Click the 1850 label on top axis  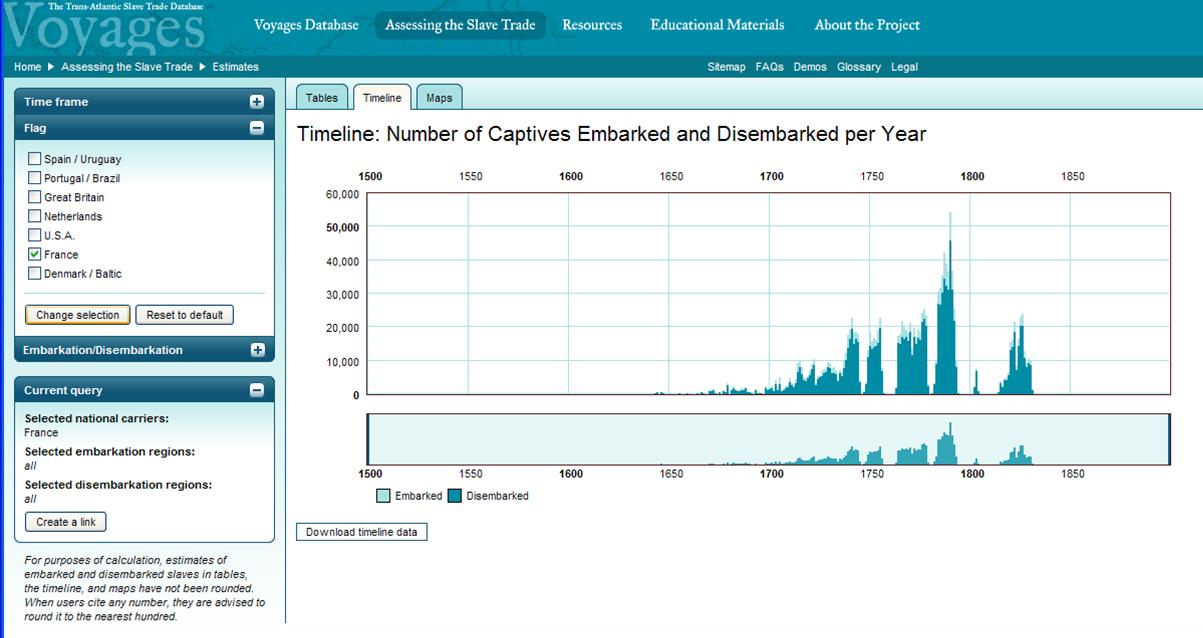pos(1072,176)
